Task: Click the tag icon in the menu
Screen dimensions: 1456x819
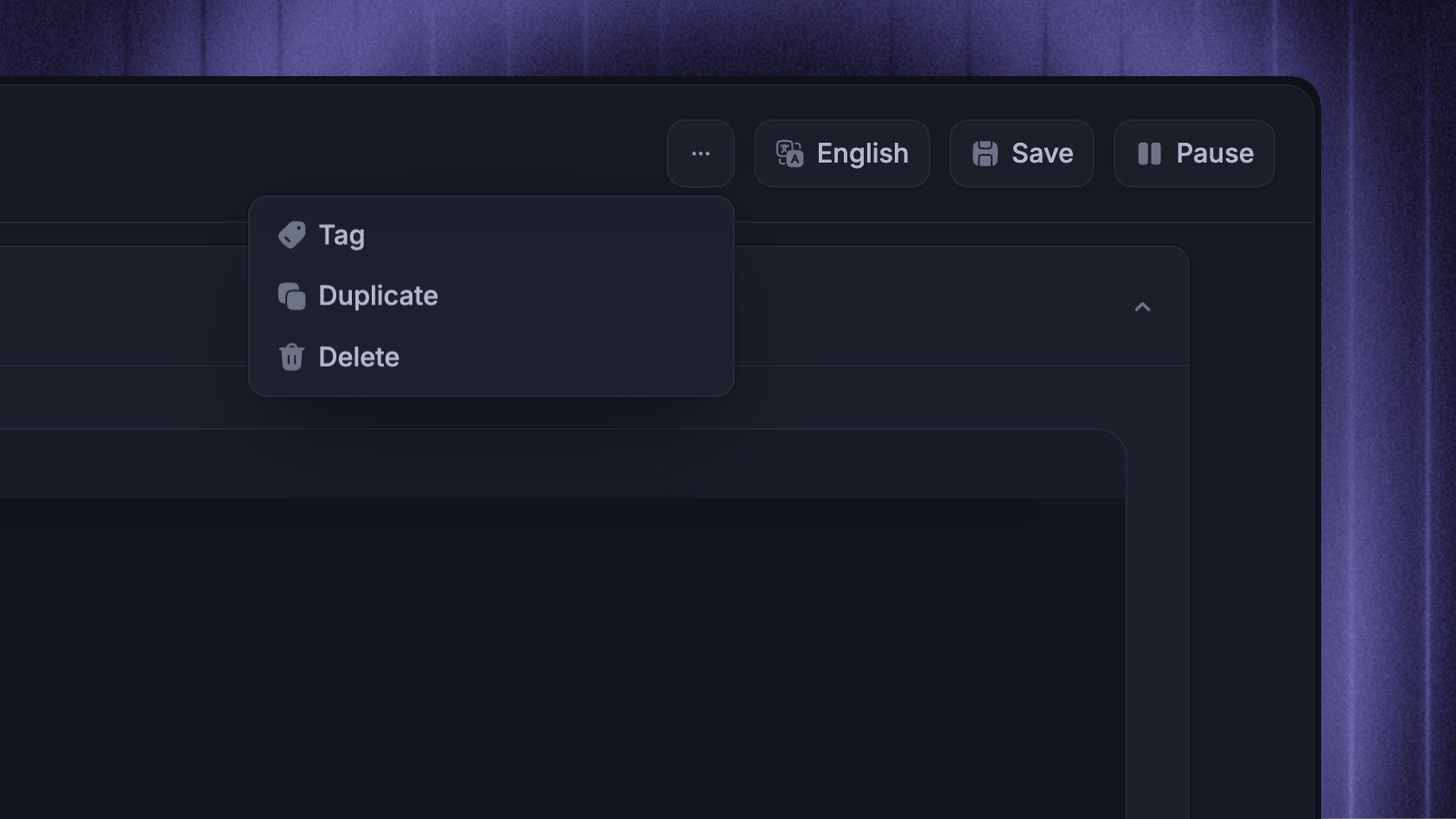Action: (291, 235)
